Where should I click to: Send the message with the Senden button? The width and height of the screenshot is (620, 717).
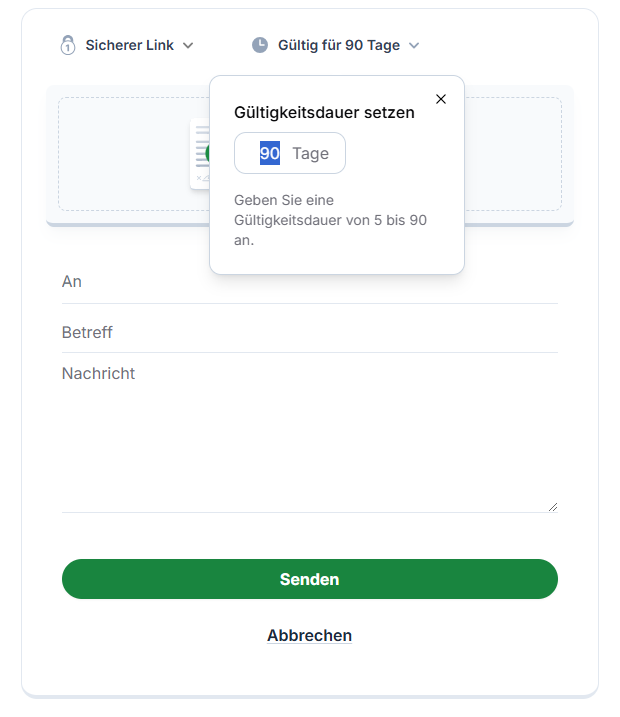click(310, 579)
